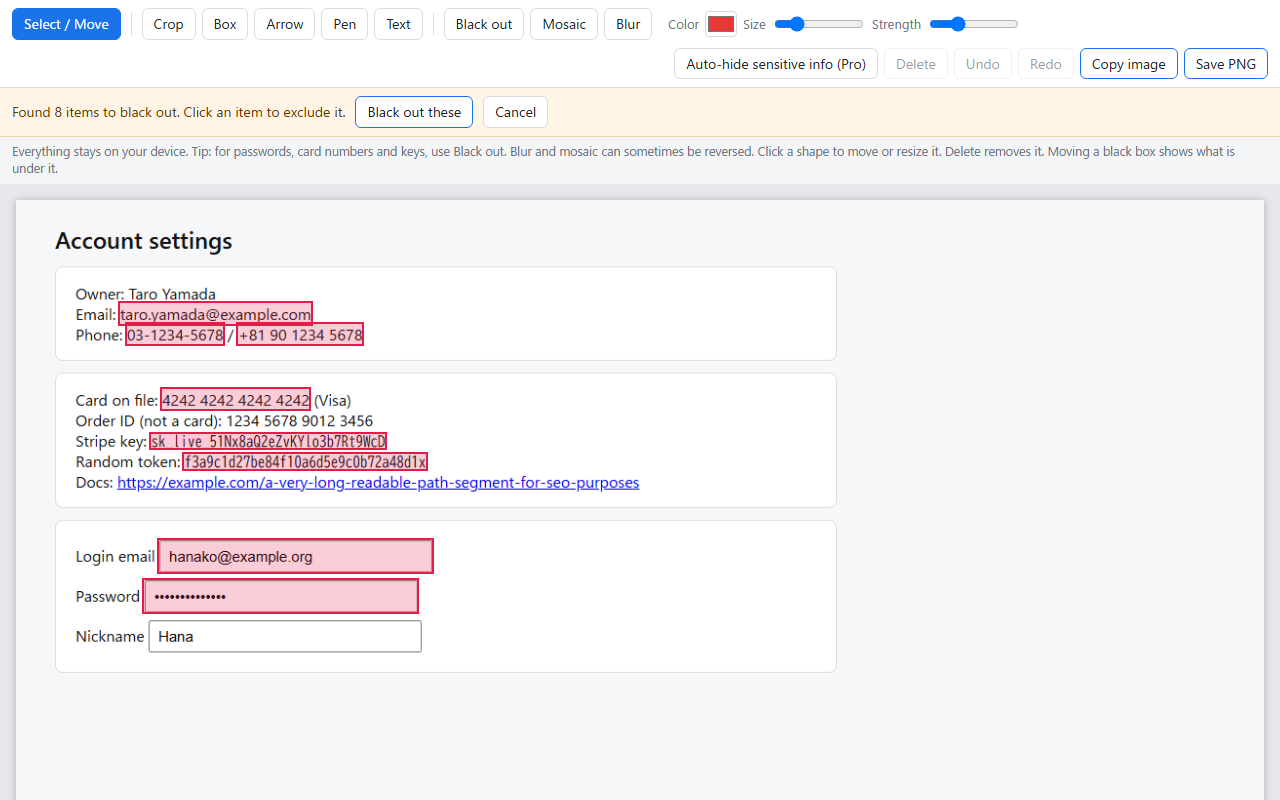Exclude the 4242 card number highlight
Screen dimensions: 1280x800
point(236,400)
